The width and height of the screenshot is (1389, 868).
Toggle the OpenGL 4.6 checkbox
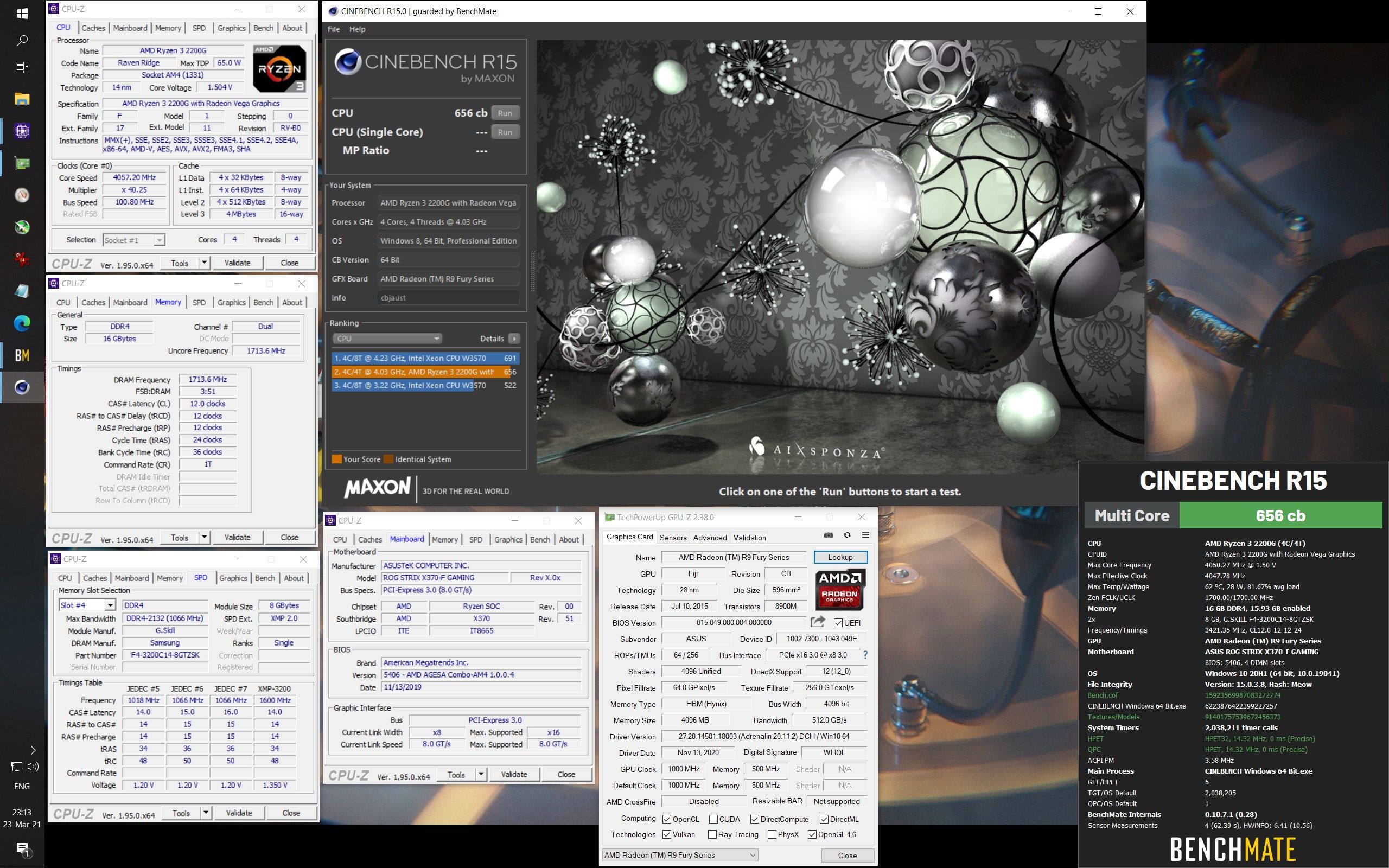[x=812, y=834]
